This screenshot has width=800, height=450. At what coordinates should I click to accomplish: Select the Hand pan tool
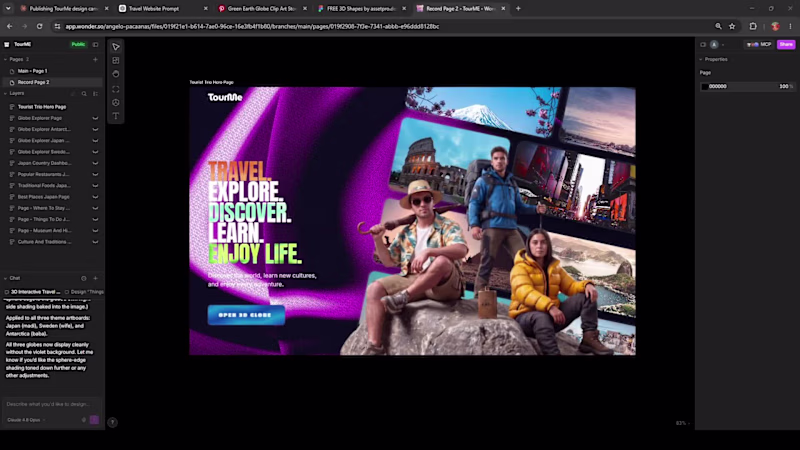click(x=116, y=74)
